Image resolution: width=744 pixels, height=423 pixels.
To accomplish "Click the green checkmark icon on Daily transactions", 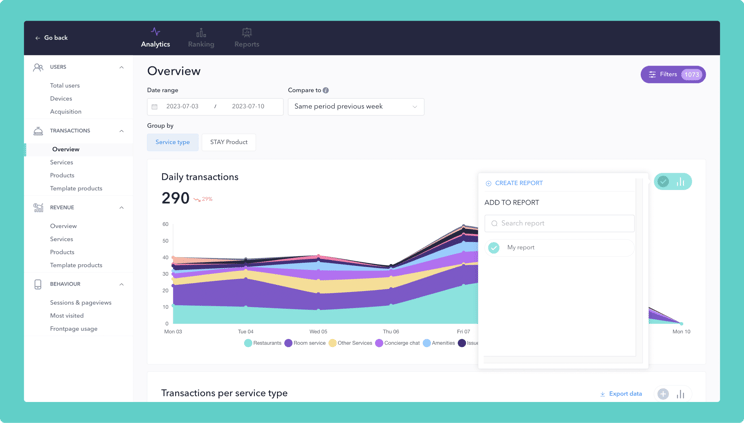I will point(663,182).
